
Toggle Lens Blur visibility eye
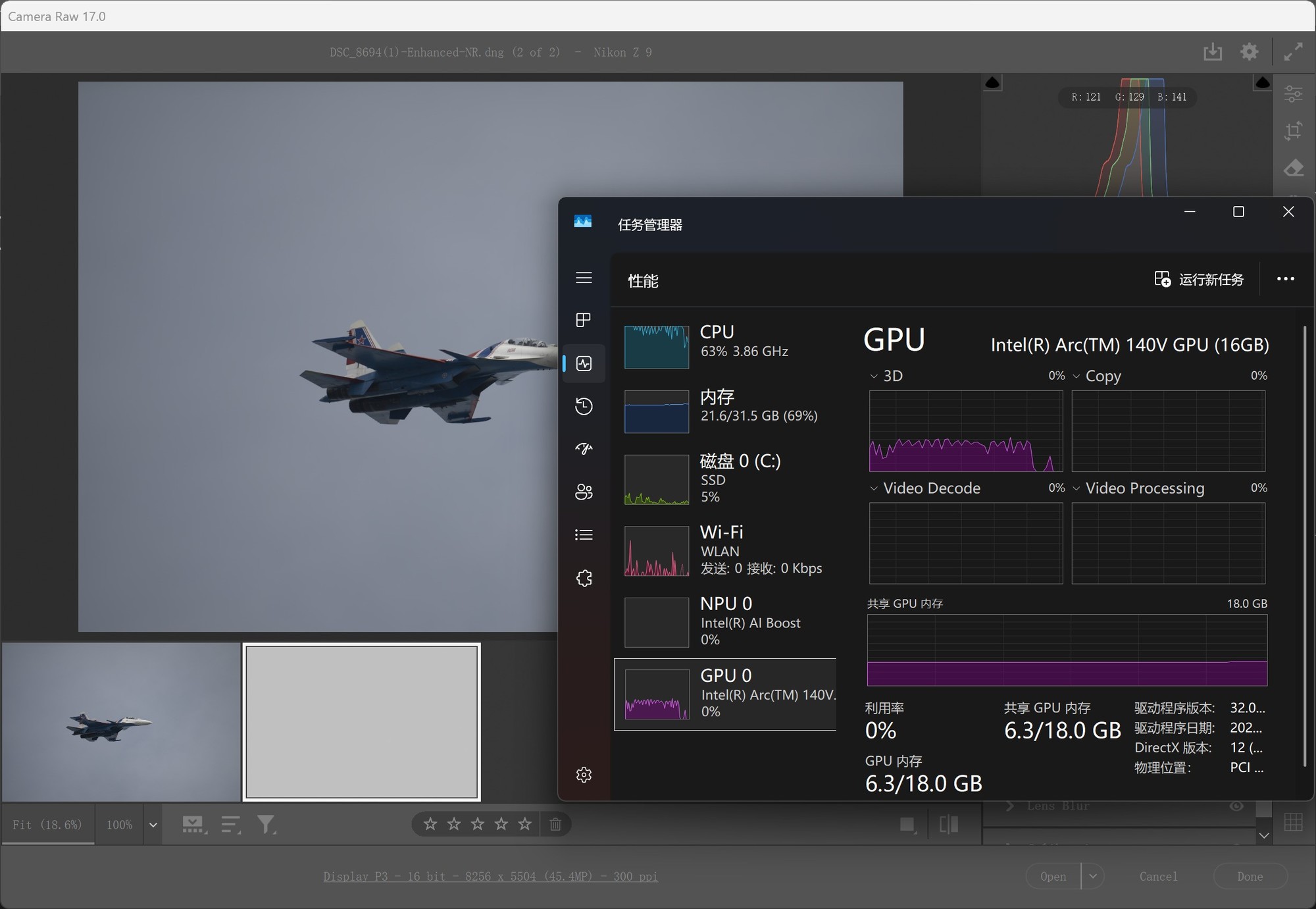(1236, 806)
